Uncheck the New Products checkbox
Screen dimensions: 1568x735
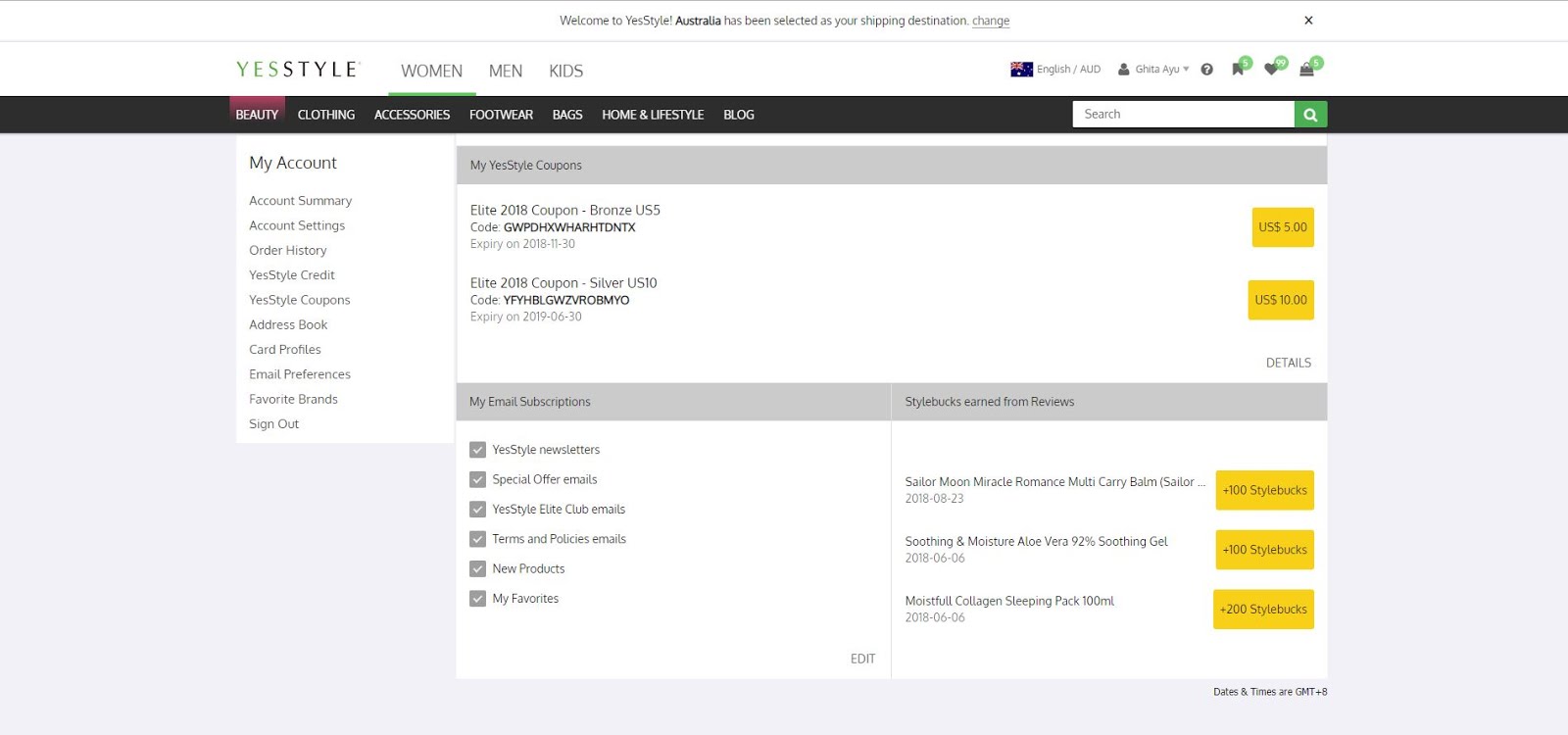coord(478,569)
